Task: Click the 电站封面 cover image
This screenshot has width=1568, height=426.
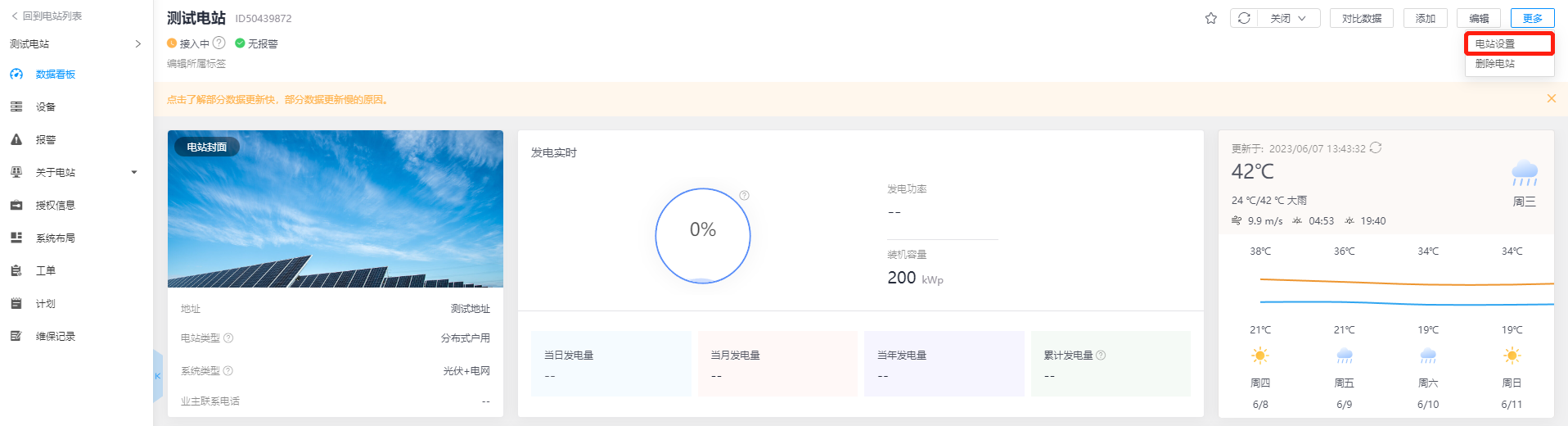Action: coord(335,209)
